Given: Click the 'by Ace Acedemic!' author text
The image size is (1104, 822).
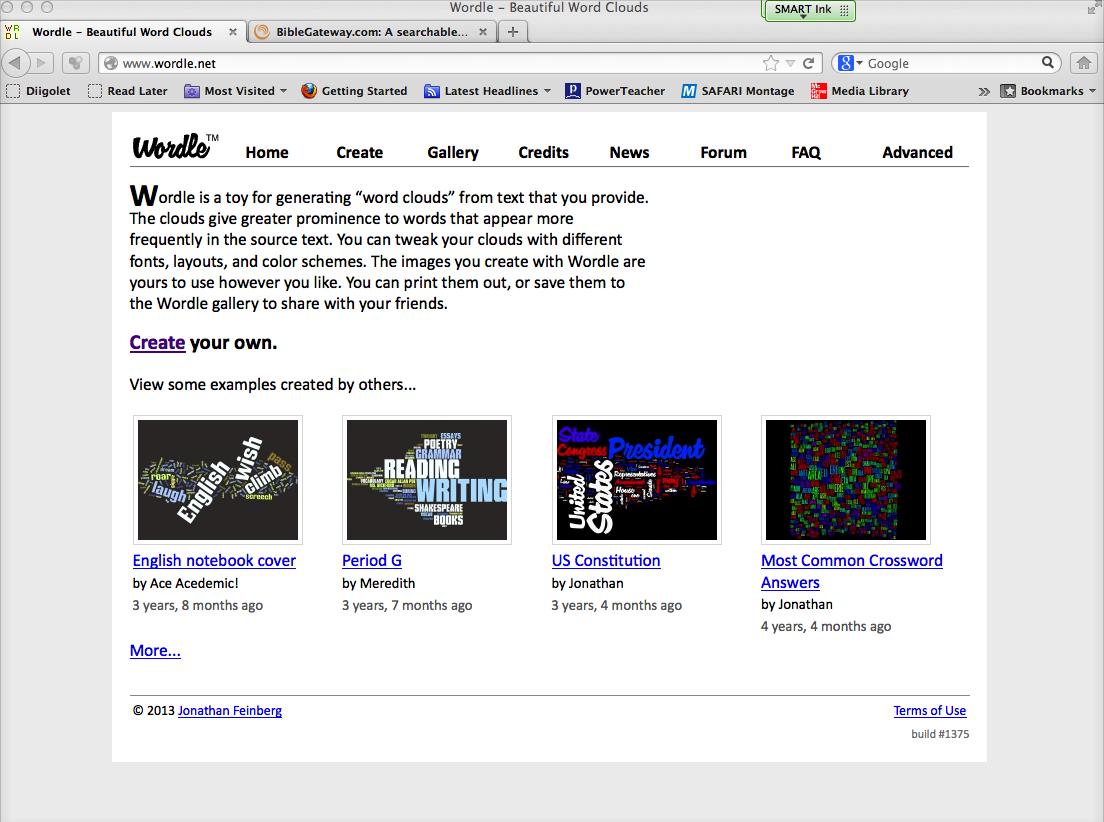Looking at the screenshot, I should pos(185,583).
